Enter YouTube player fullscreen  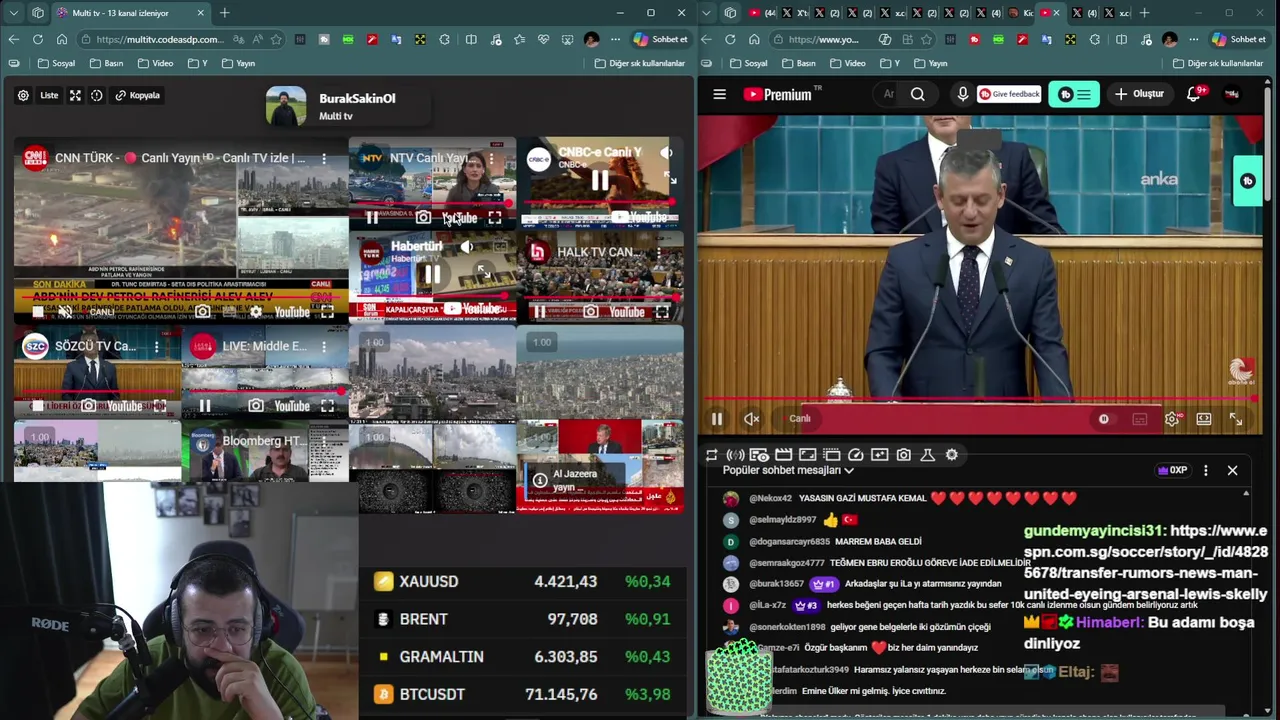point(1236,419)
